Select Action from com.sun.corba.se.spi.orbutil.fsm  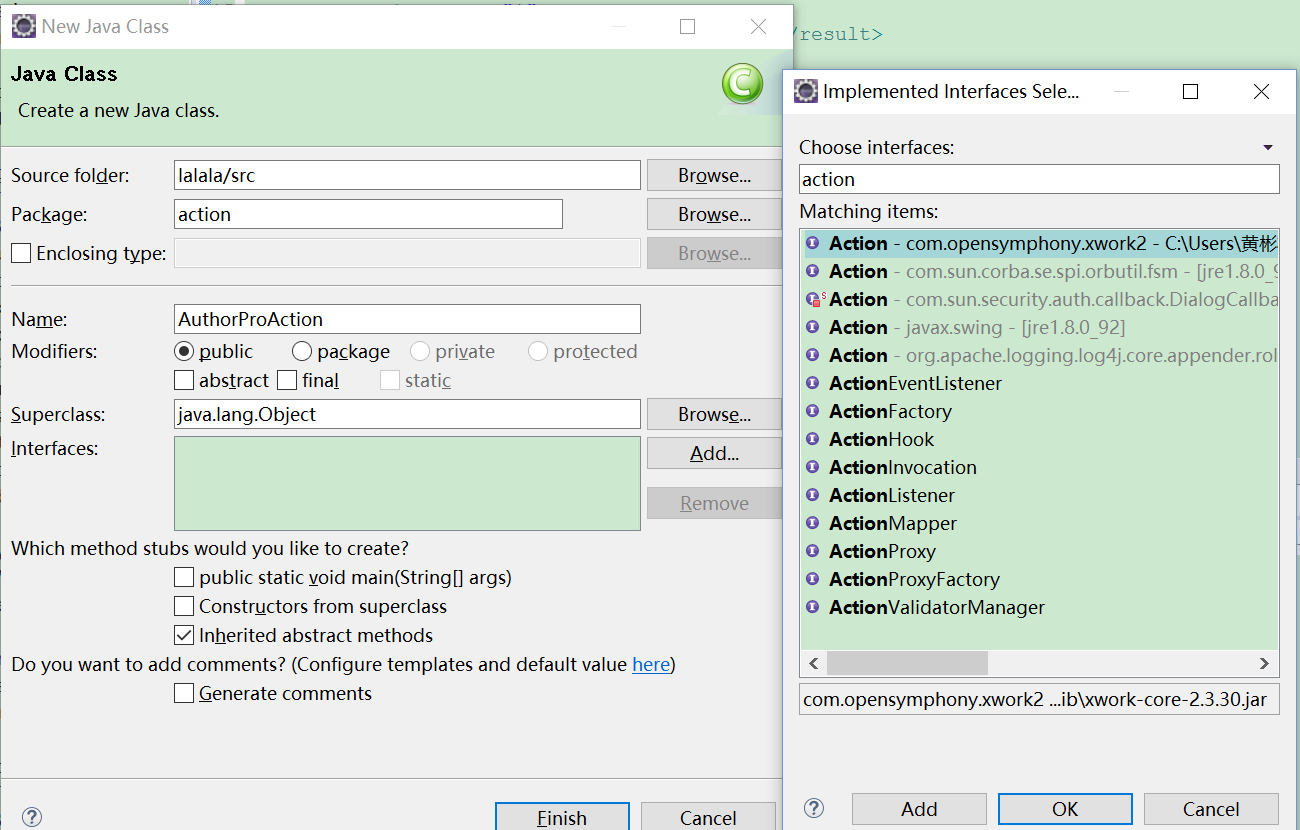click(x=1040, y=271)
